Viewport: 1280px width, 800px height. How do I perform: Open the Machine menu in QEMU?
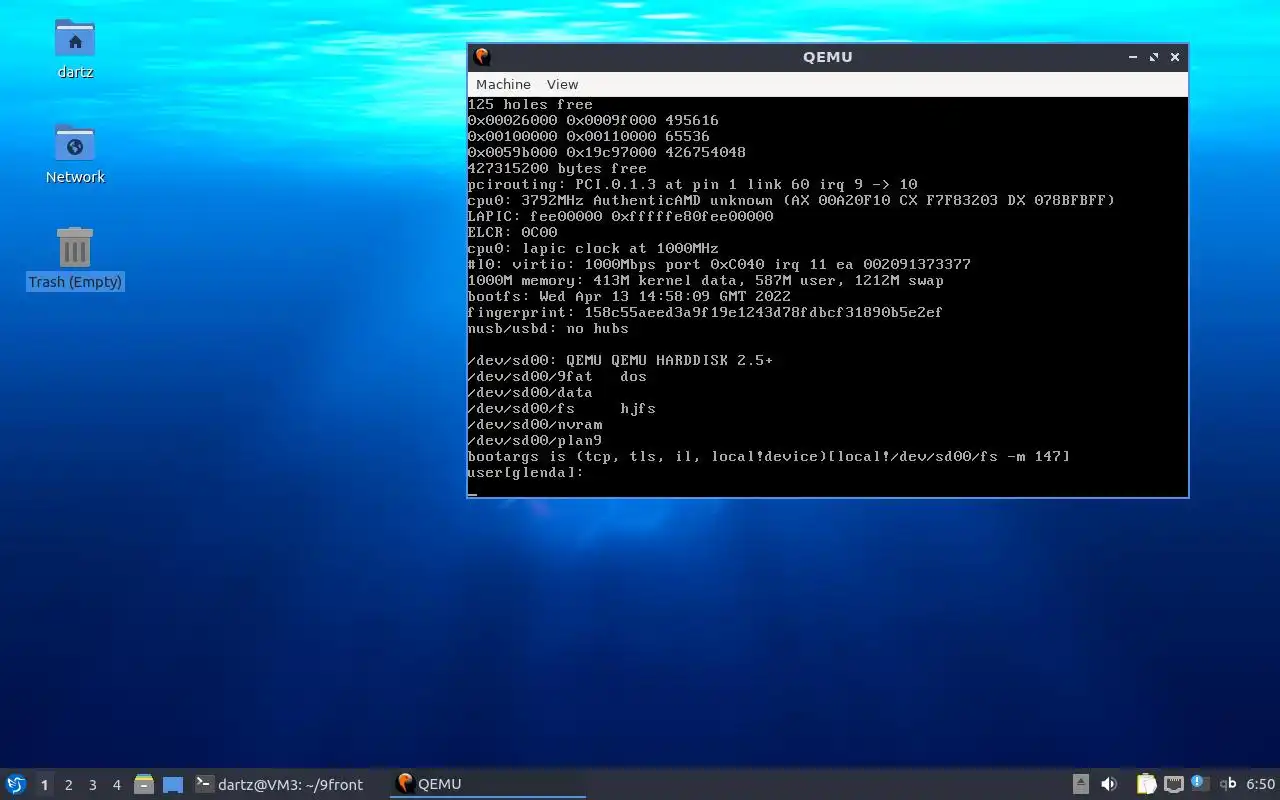(x=503, y=85)
